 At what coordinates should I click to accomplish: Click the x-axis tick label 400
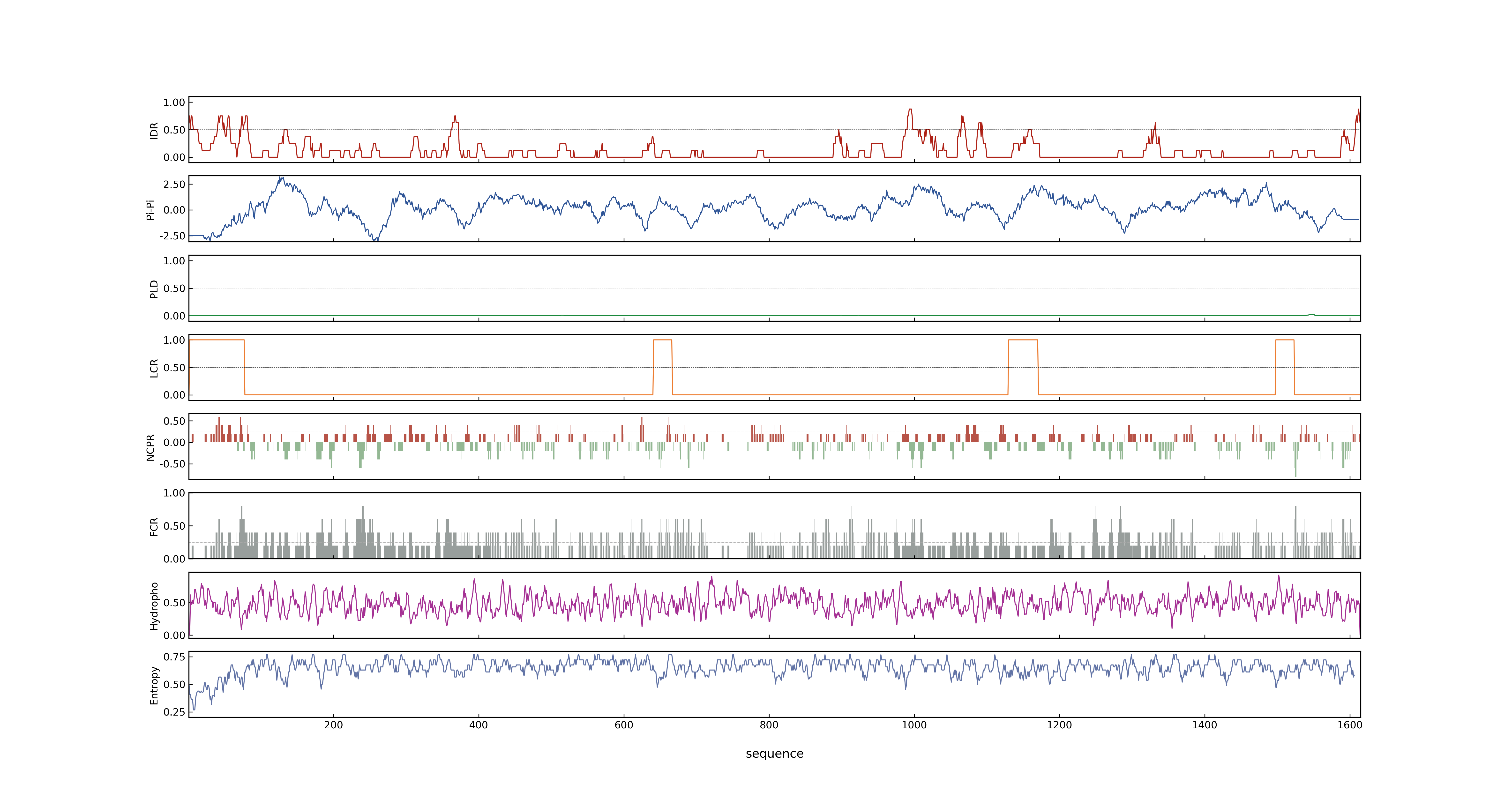coord(478,725)
